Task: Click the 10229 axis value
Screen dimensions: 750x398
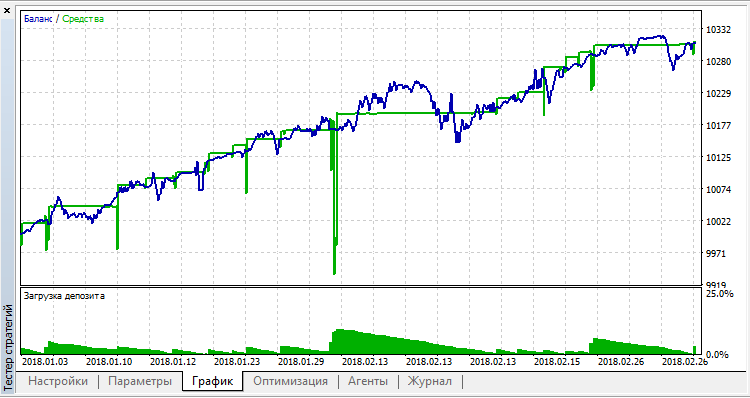Action: [x=718, y=93]
